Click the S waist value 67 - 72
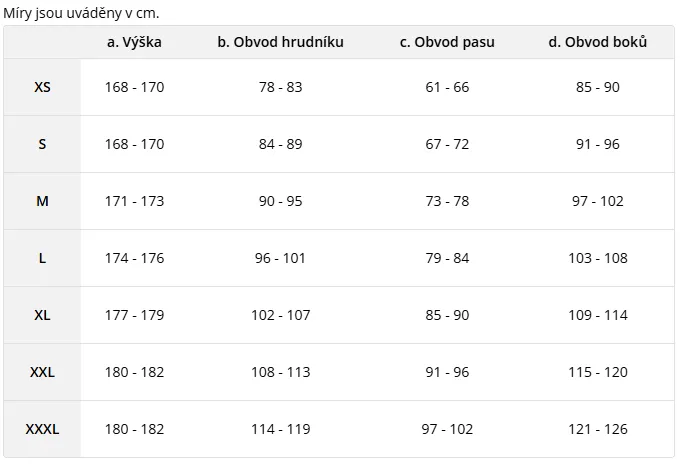Image resolution: width=682 pixels, height=464 pixels. pos(447,144)
